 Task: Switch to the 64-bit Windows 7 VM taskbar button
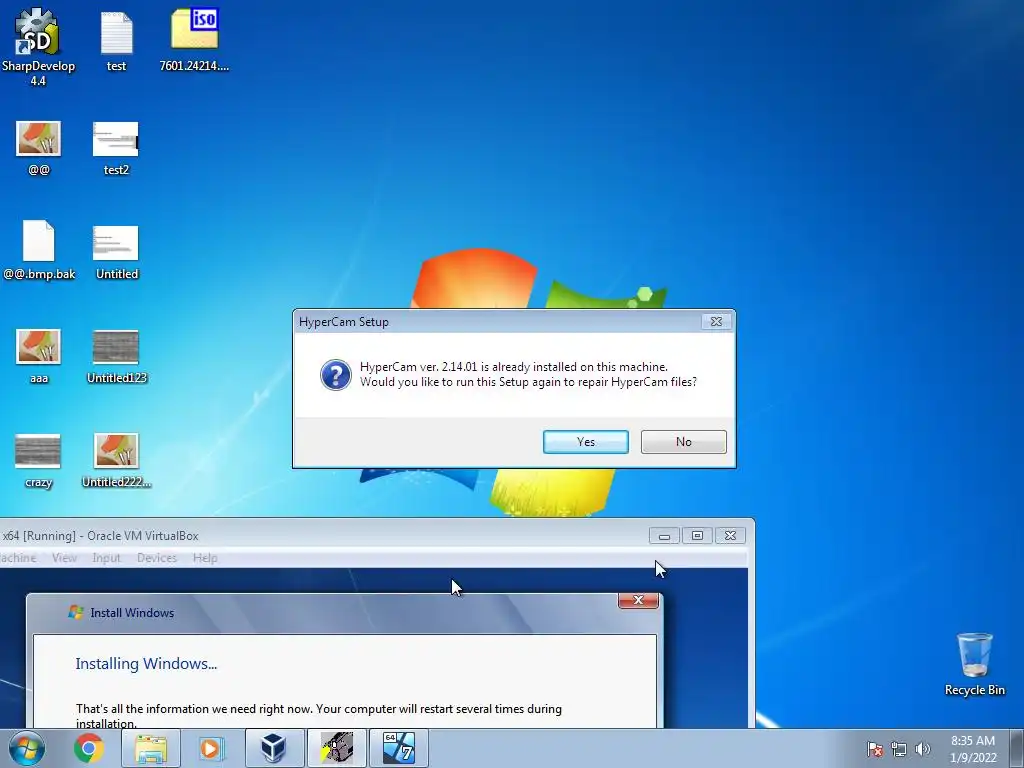click(x=398, y=748)
